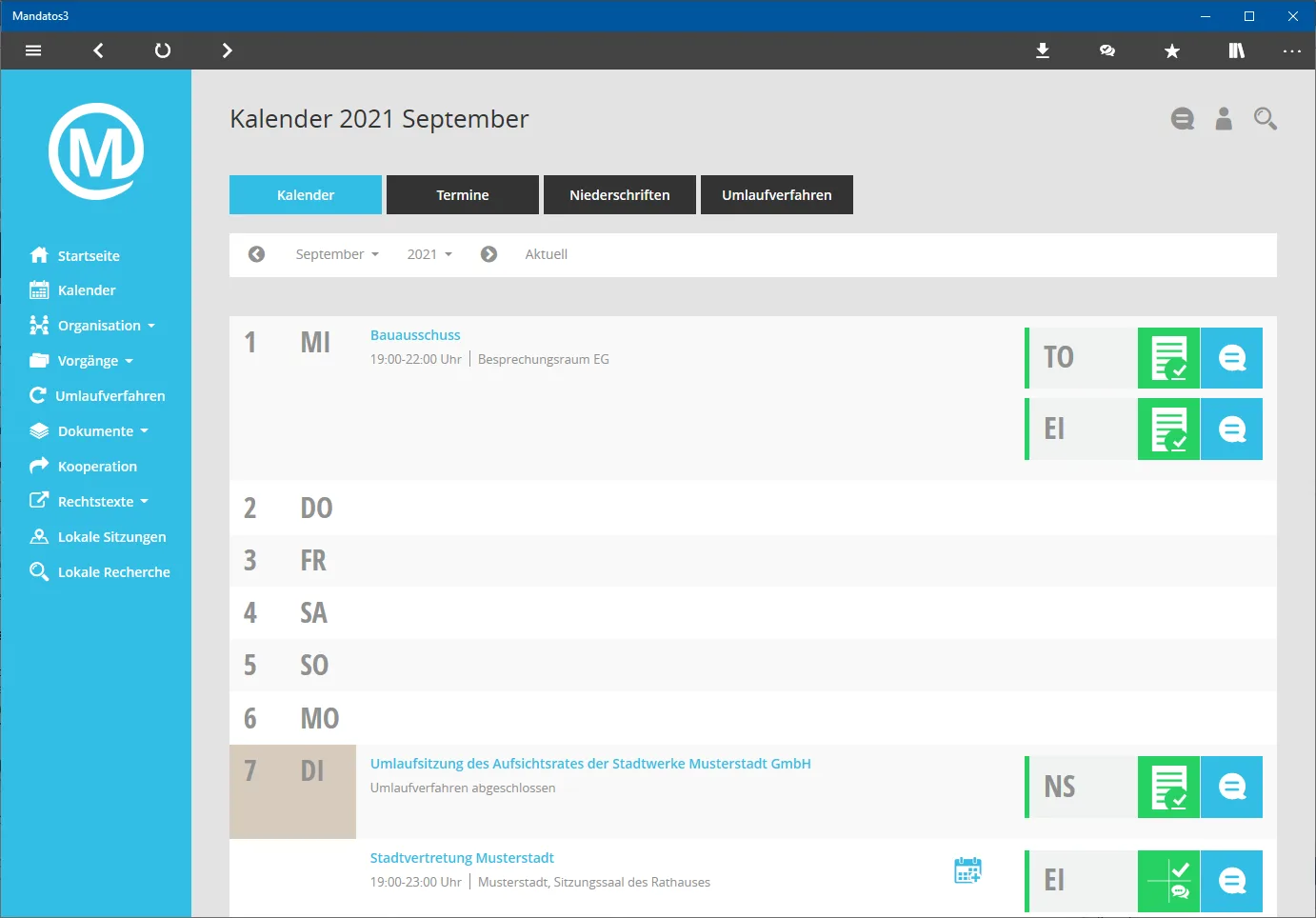1316x918 pixels.
Task: Open Kalender in the sidebar
Action: click(x=72, y=290)
